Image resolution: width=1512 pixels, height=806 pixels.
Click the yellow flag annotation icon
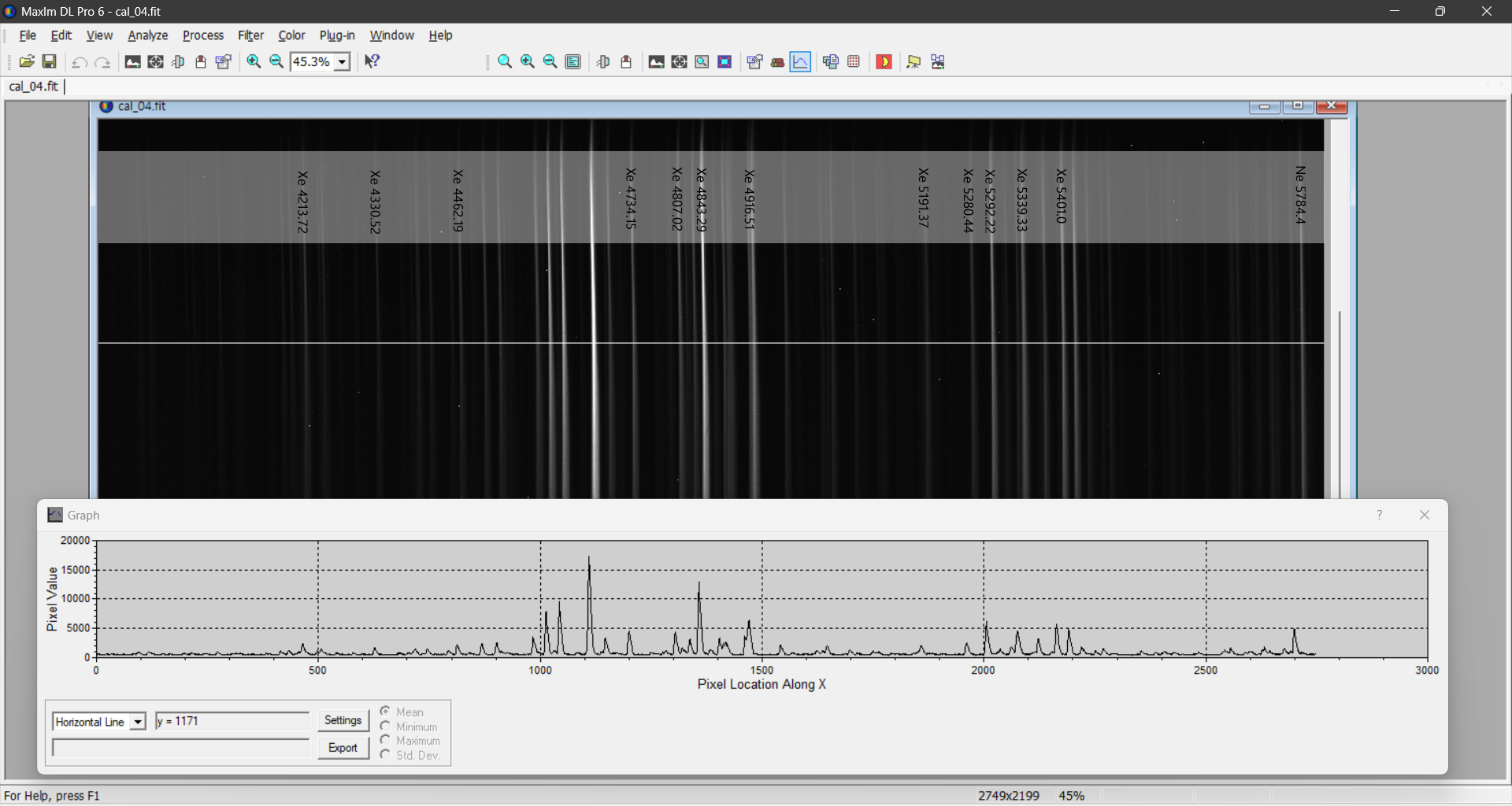point(913,61)
